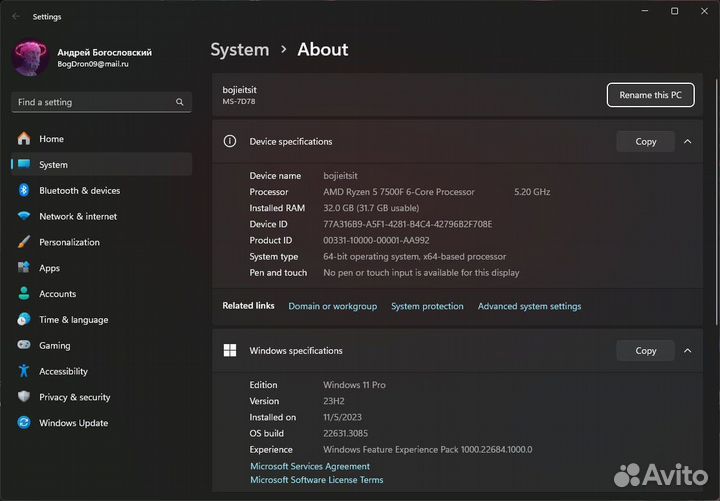Open Microsoft Services Agreement link
Viewport: 720px width, 501px height.
[x=310, y=466]
